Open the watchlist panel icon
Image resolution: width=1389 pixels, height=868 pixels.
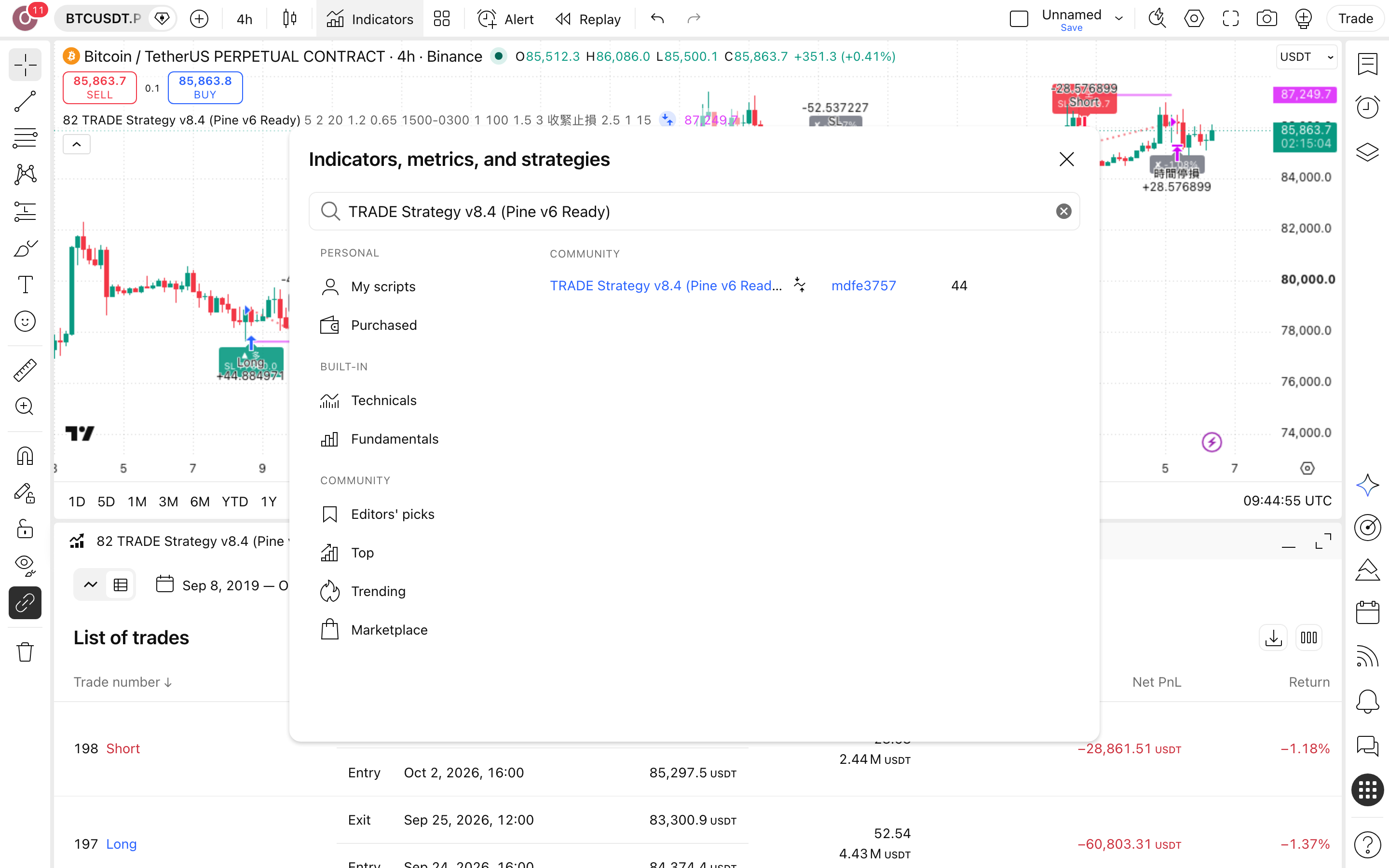pos(1367,64)
